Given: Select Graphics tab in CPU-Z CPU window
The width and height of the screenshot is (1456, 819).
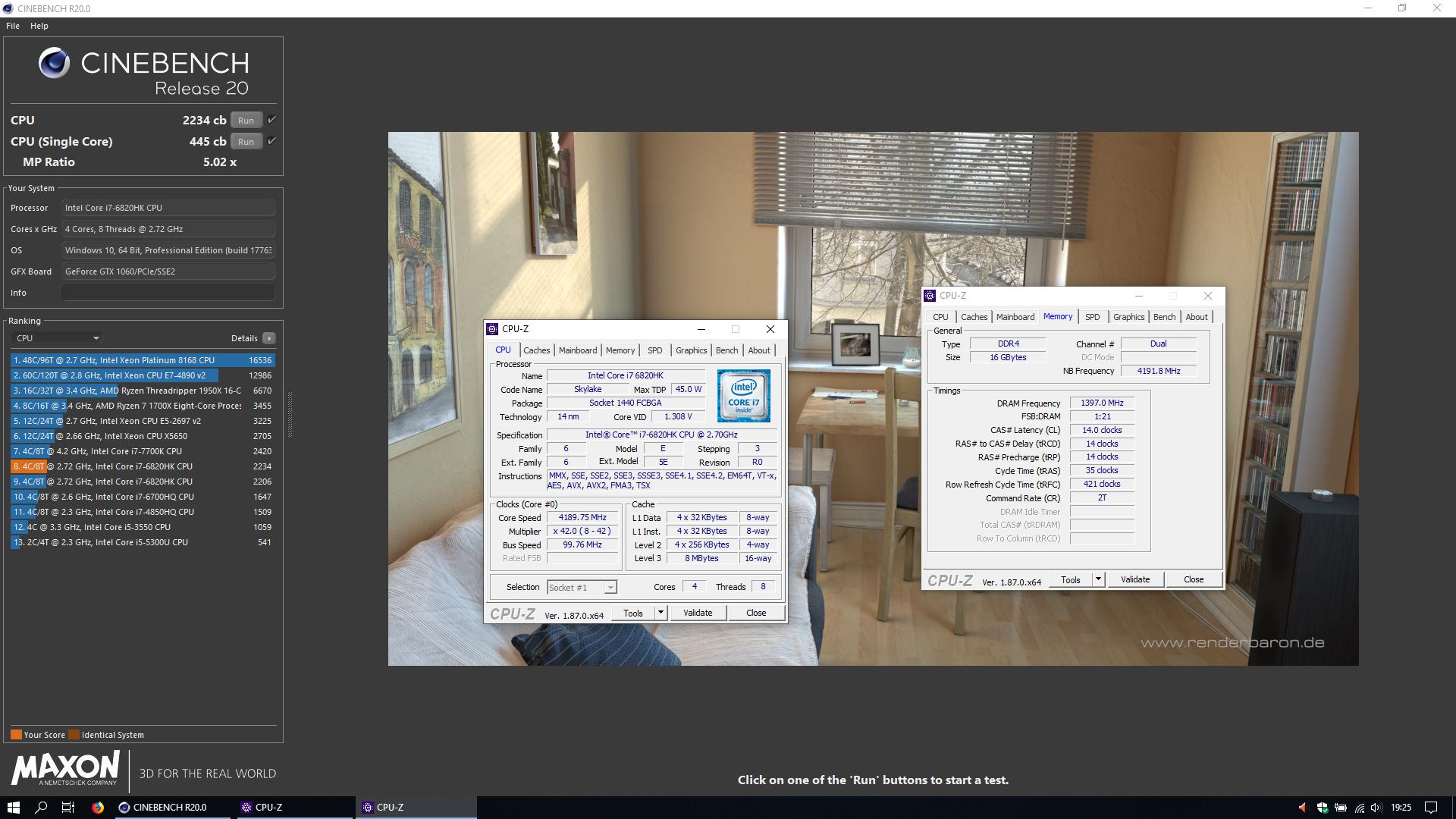Looking at the screenshot, I should 692,350.
